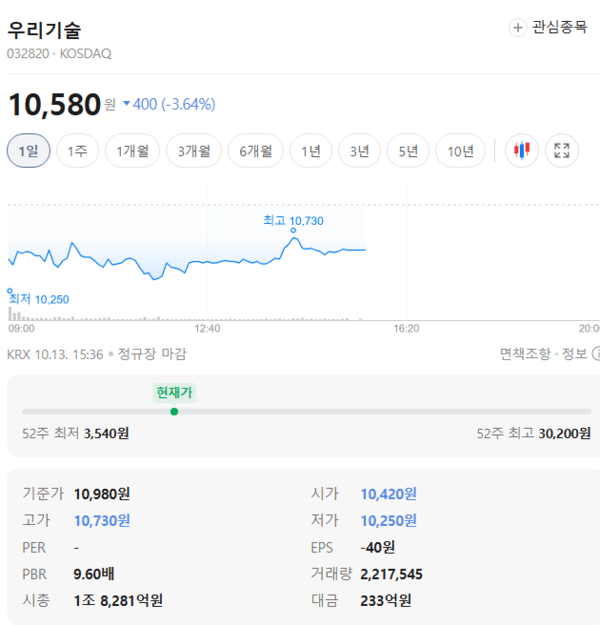Screen dimensions: 600x625
Task: Click the 기준가 value 10,980원
Action: (102, 494)
